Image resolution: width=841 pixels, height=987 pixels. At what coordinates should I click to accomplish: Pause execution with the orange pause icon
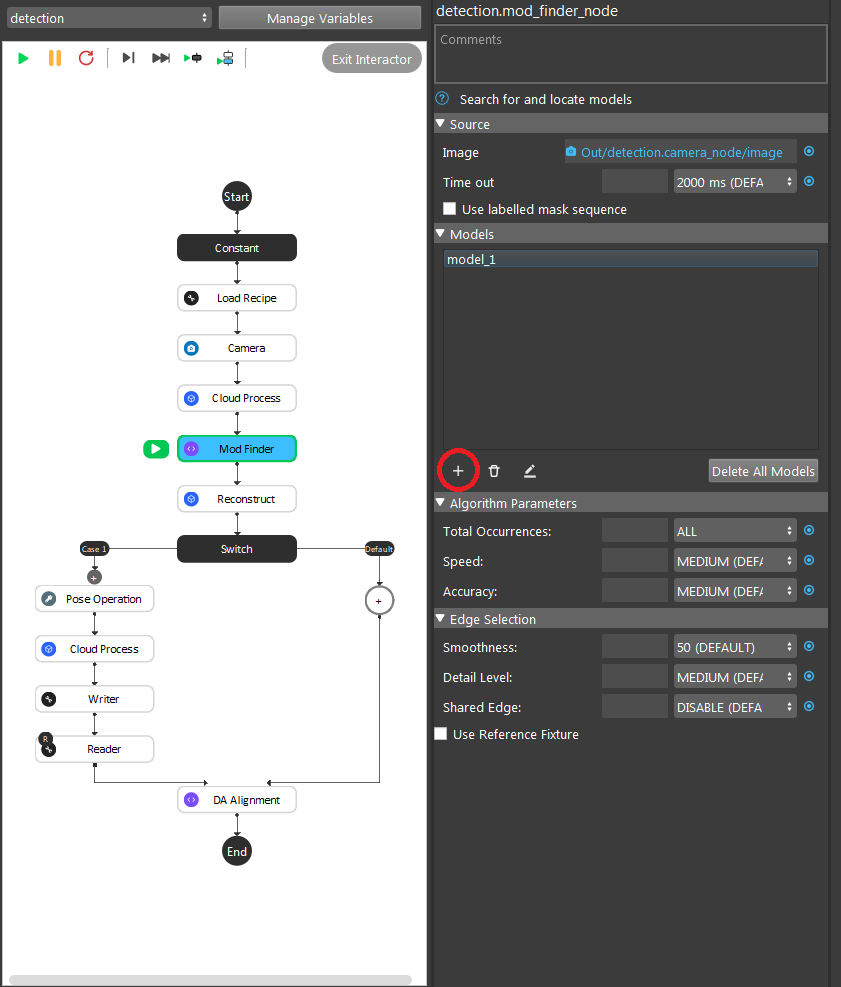pos(55,59)
